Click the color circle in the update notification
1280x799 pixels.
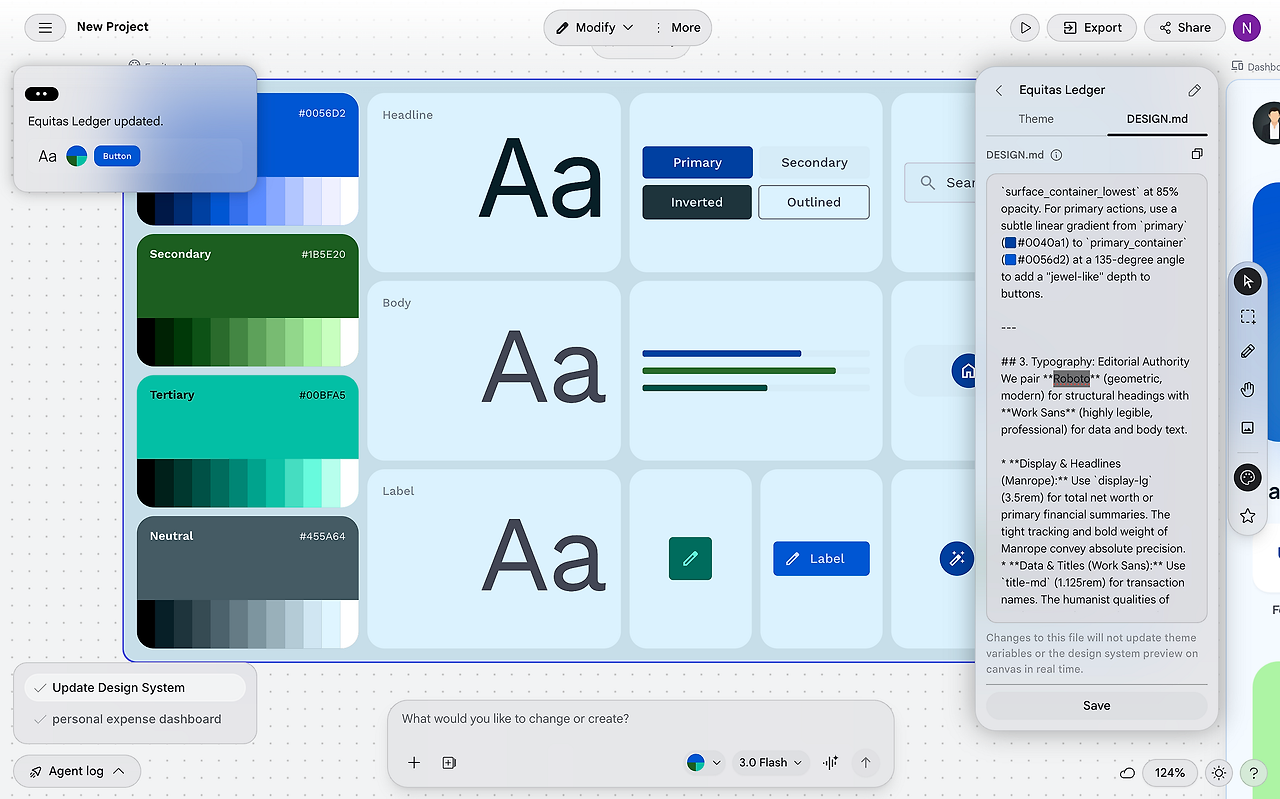pos(77,156)
